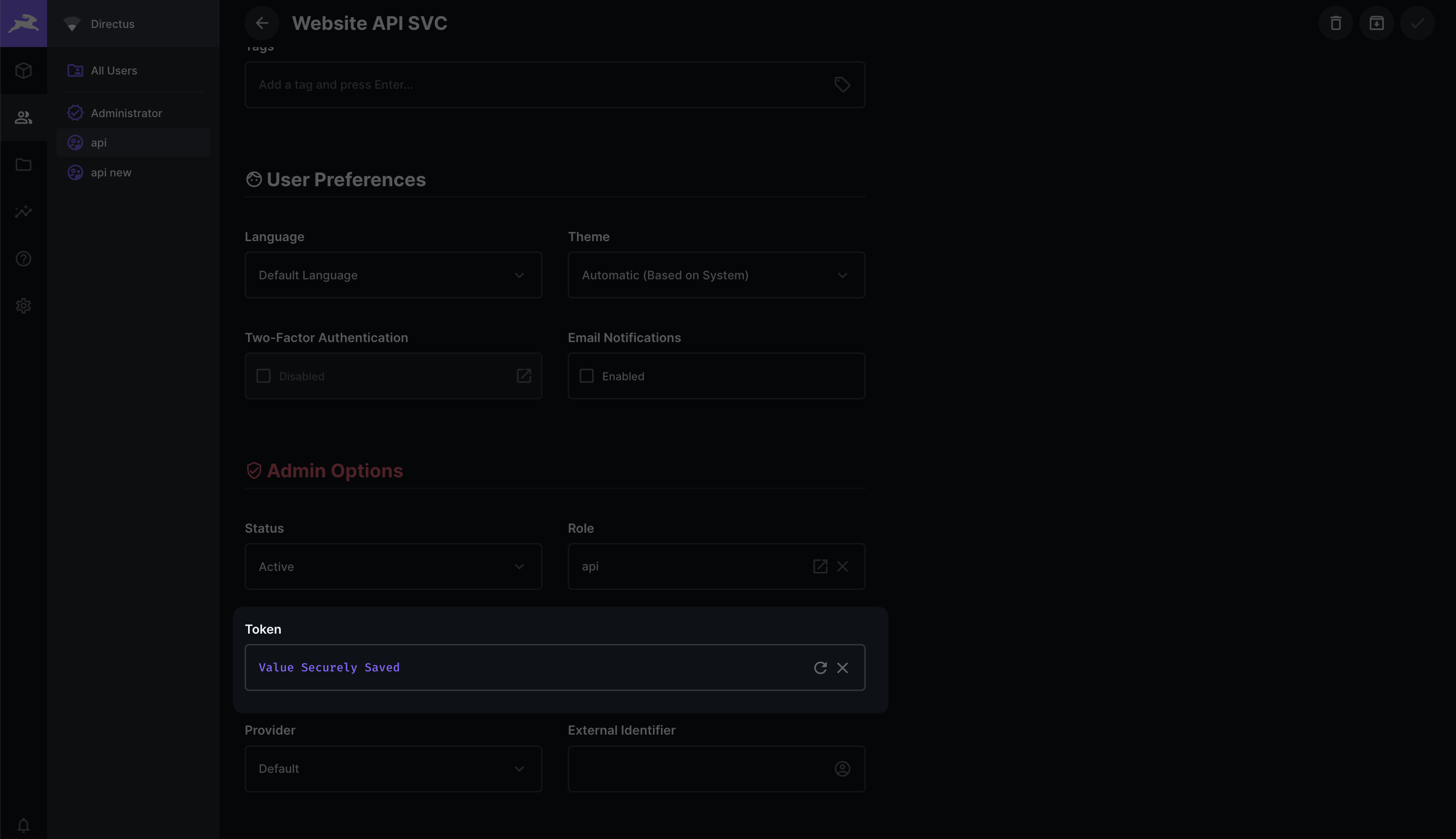The image size is (1456, 839).
Task: Regenerate the token value
Action: (820, 668)
